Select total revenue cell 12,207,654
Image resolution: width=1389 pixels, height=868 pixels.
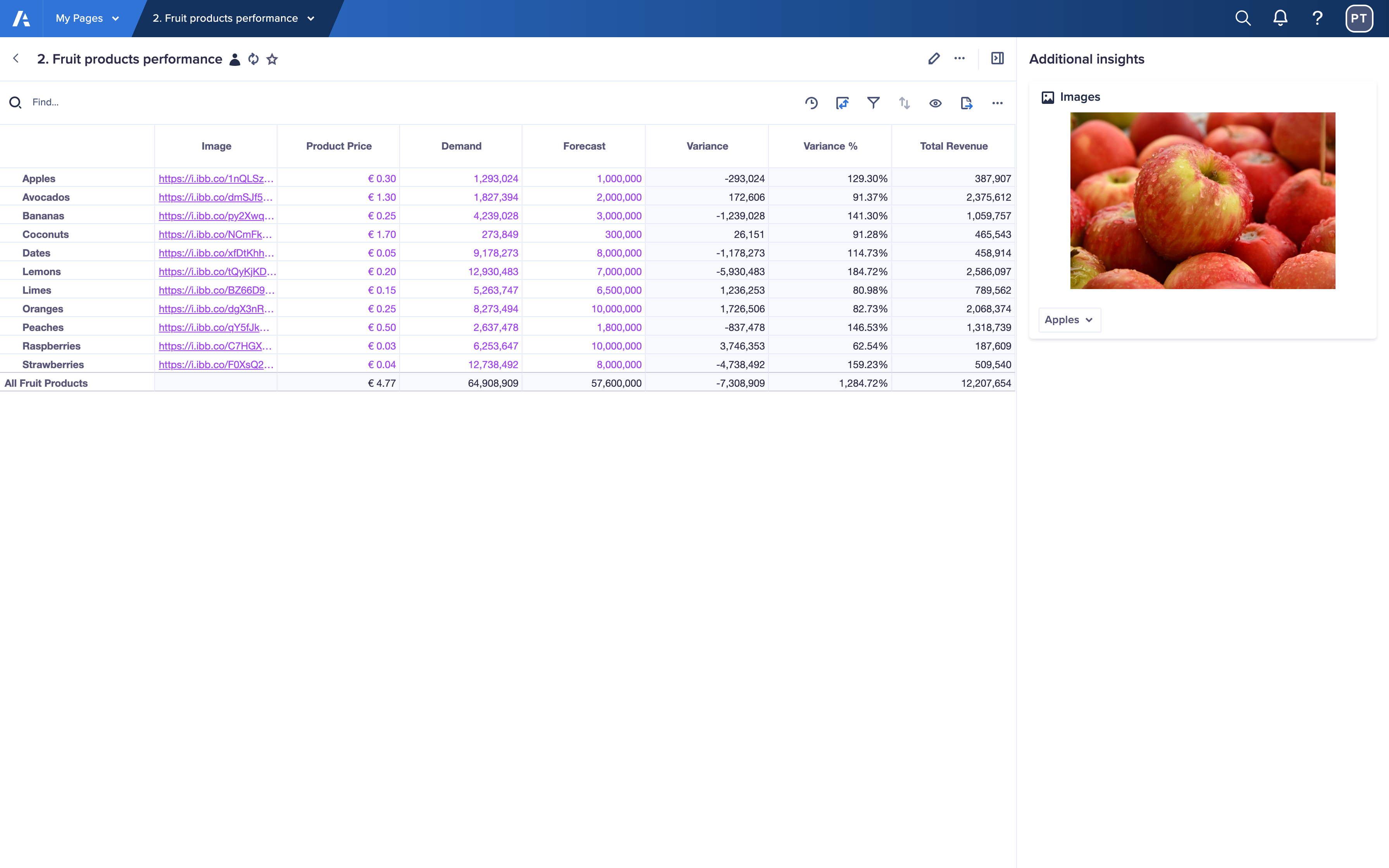tap(953, 383)
